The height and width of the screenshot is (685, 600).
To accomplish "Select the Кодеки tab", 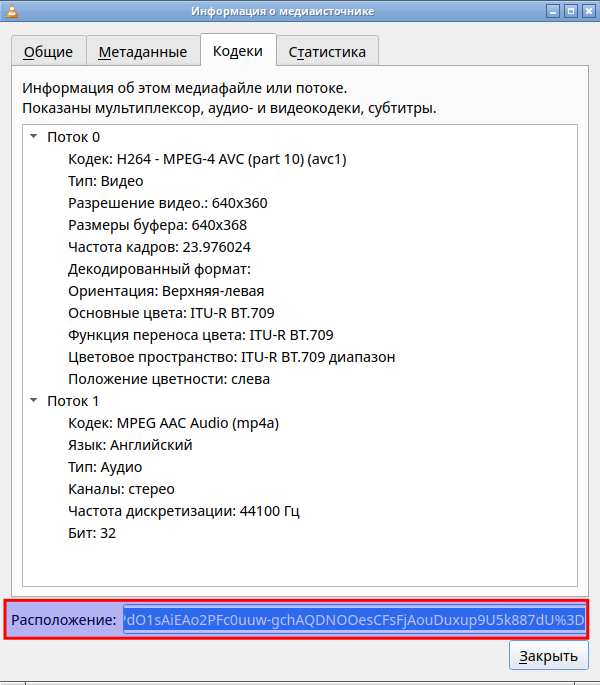I will (x=238, y=50).
